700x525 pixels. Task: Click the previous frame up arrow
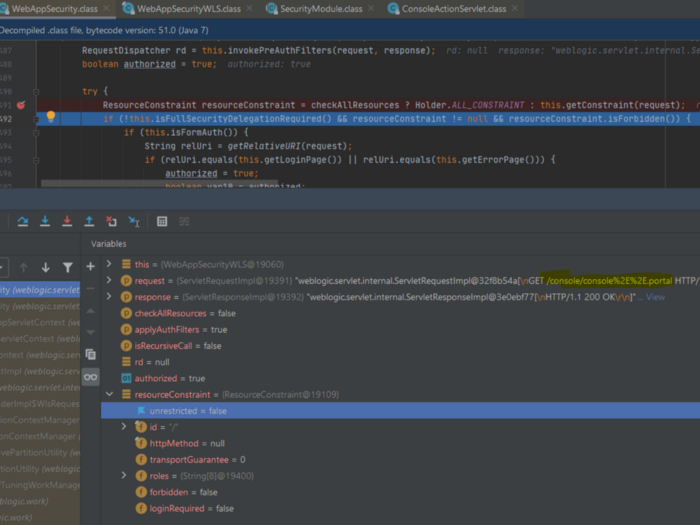tap(24, 267)
